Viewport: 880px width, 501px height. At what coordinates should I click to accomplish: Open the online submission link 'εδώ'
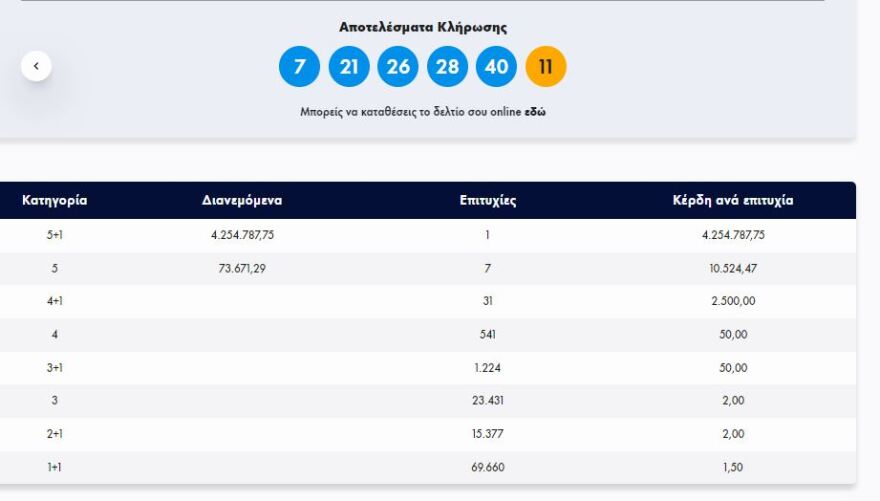[x=535, y=112]
